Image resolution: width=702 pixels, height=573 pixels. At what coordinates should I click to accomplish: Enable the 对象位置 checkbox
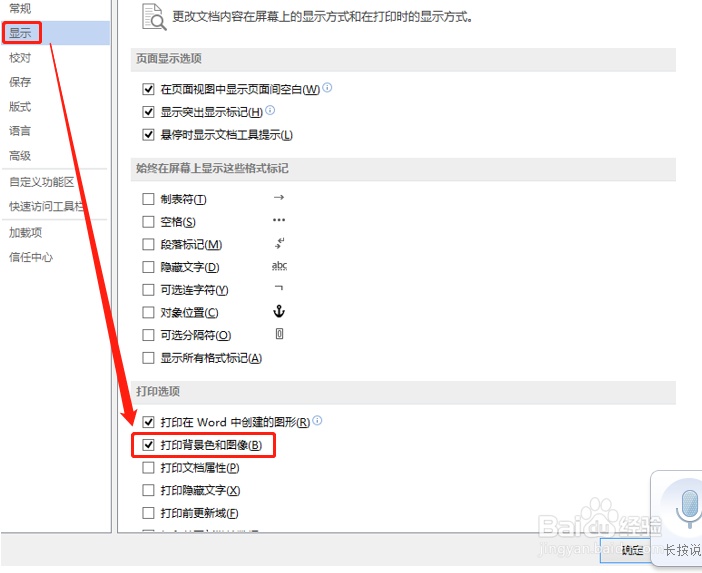pos(148,312)
